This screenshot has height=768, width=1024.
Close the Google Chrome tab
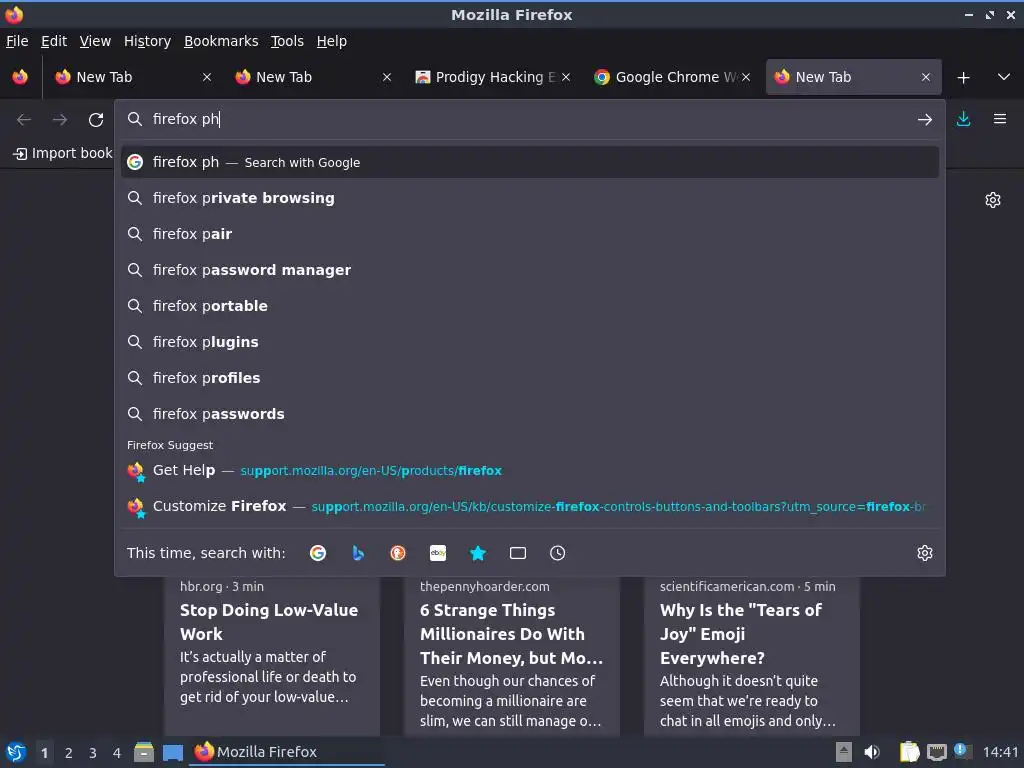pyautogui.click(x=746, y=77)
